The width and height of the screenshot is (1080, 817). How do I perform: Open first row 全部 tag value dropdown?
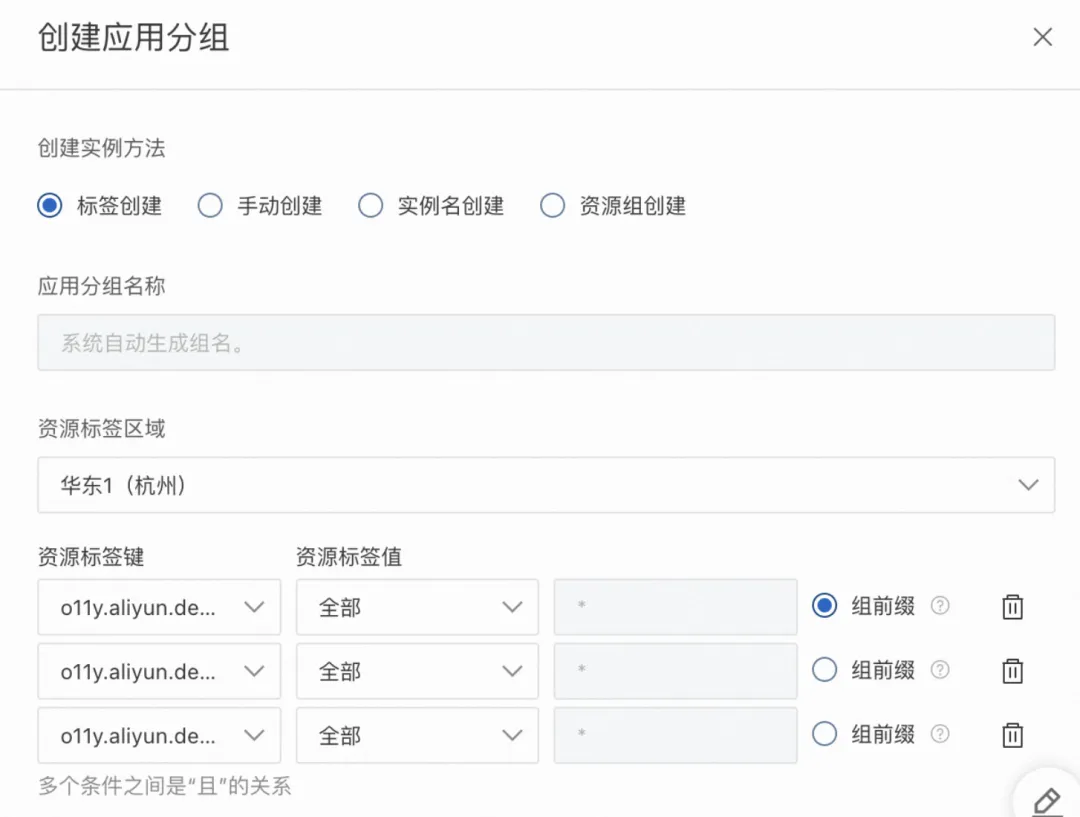417,607
